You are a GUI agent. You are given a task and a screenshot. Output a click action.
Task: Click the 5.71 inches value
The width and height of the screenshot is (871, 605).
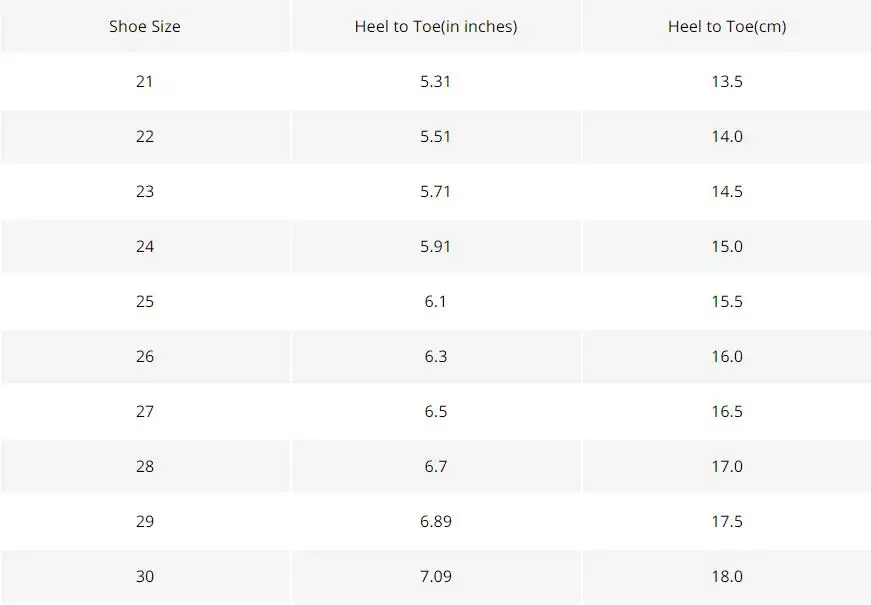pos(436,192)
